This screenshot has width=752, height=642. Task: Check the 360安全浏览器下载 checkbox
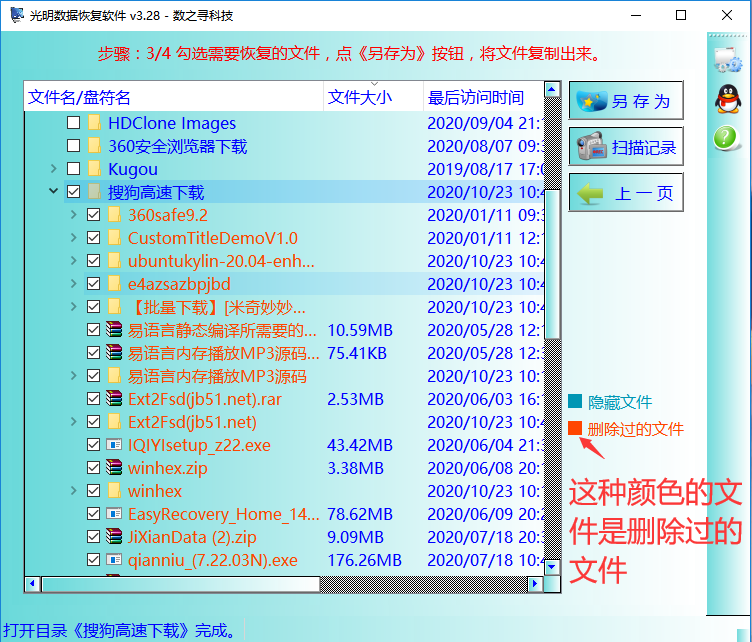[x=73, y=146]
